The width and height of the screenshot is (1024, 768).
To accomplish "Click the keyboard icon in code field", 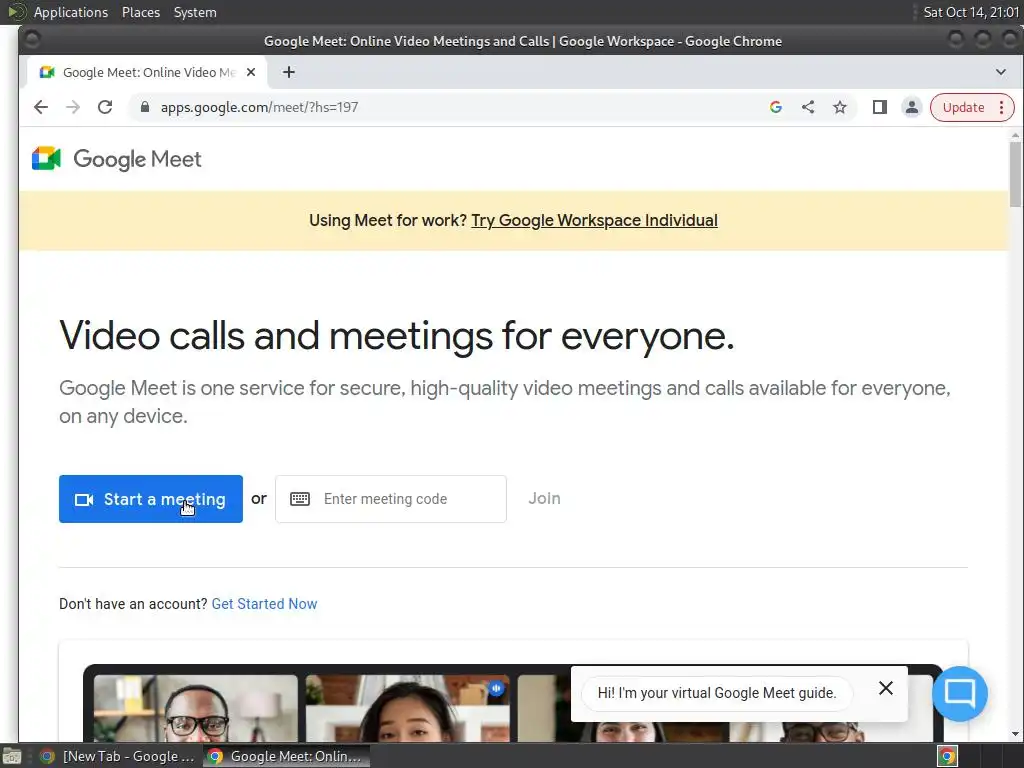I will coord(300,499).
